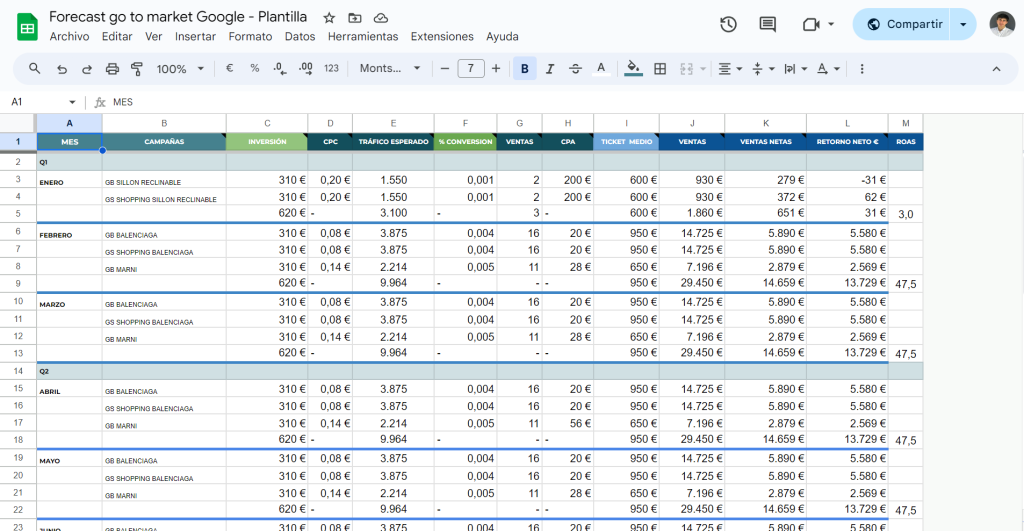Toggle bold formatting
Screen dimensions: 1024x531
click(x=524, y=69)
